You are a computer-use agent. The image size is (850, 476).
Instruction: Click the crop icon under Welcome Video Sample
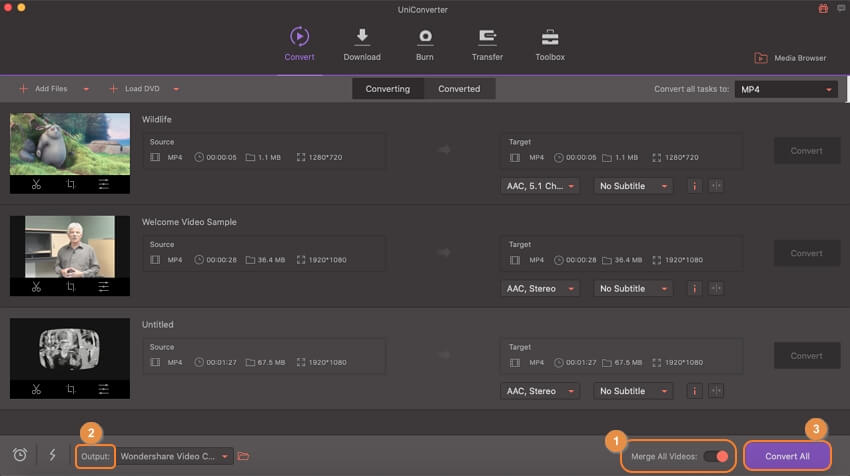(70, 287)
